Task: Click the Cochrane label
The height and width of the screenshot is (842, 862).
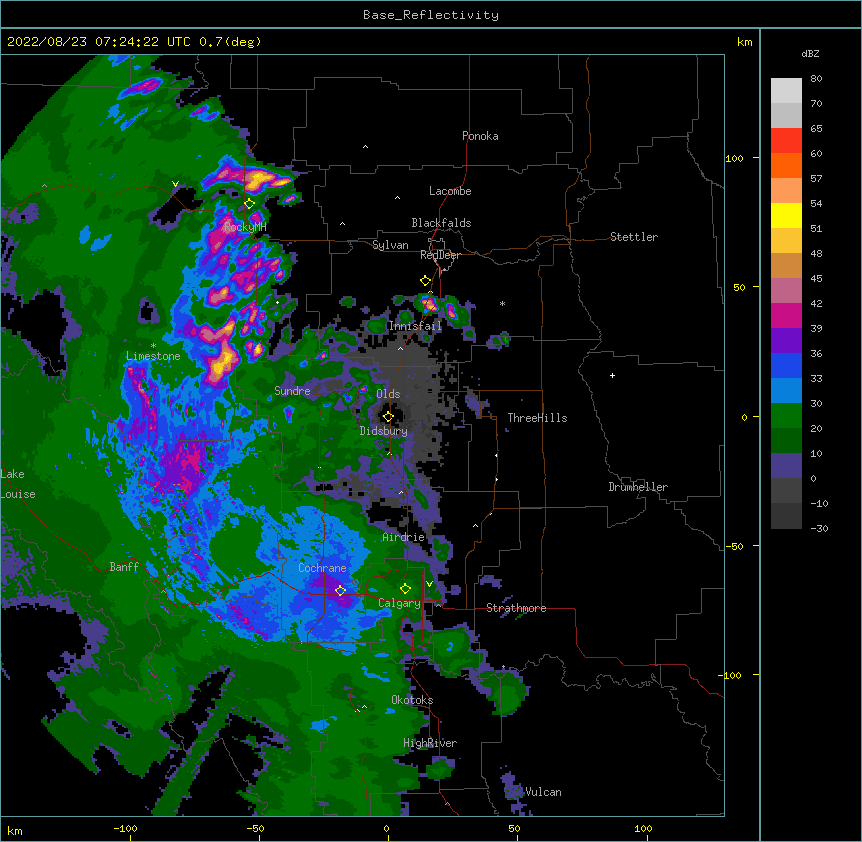Action: [322, 568]
